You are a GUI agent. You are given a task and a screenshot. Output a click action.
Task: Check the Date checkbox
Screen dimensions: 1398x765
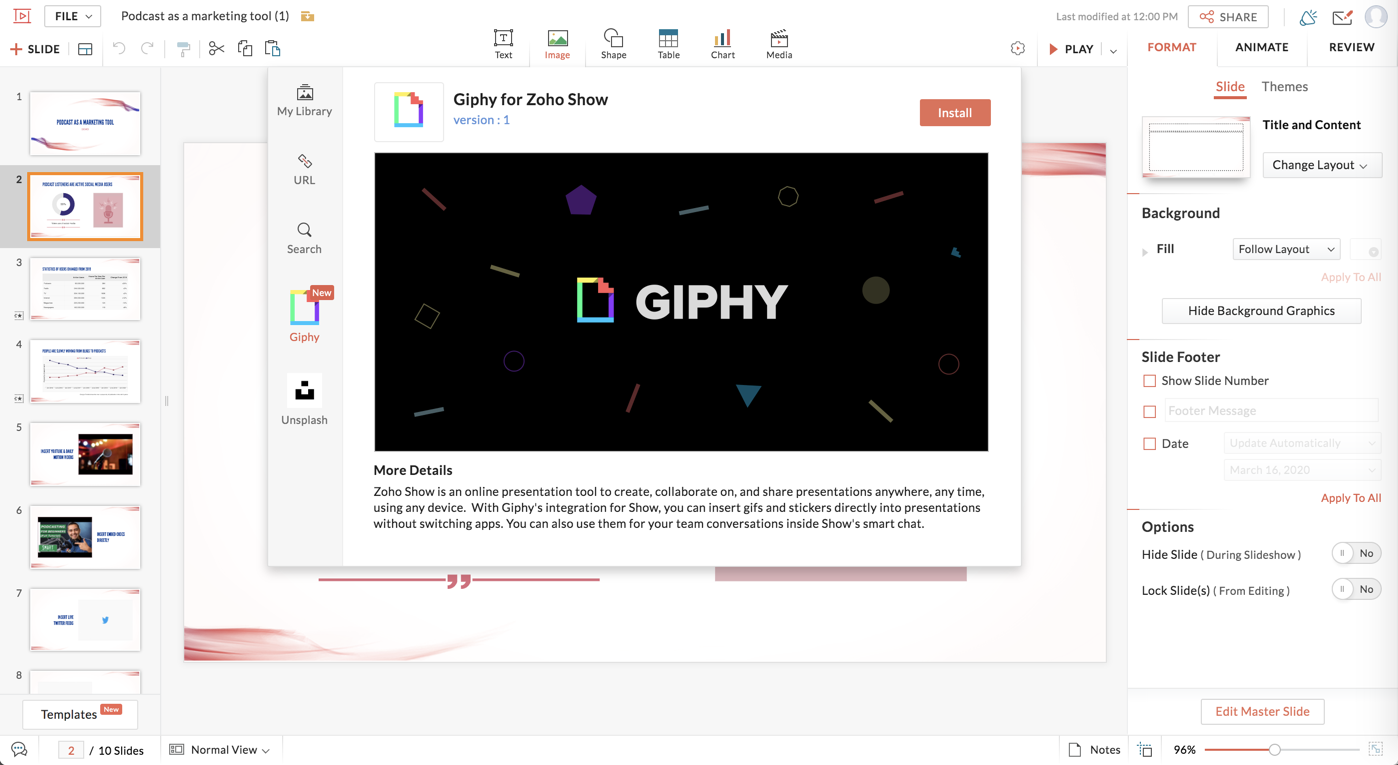pyautogui.click(x=1149, y=444)
